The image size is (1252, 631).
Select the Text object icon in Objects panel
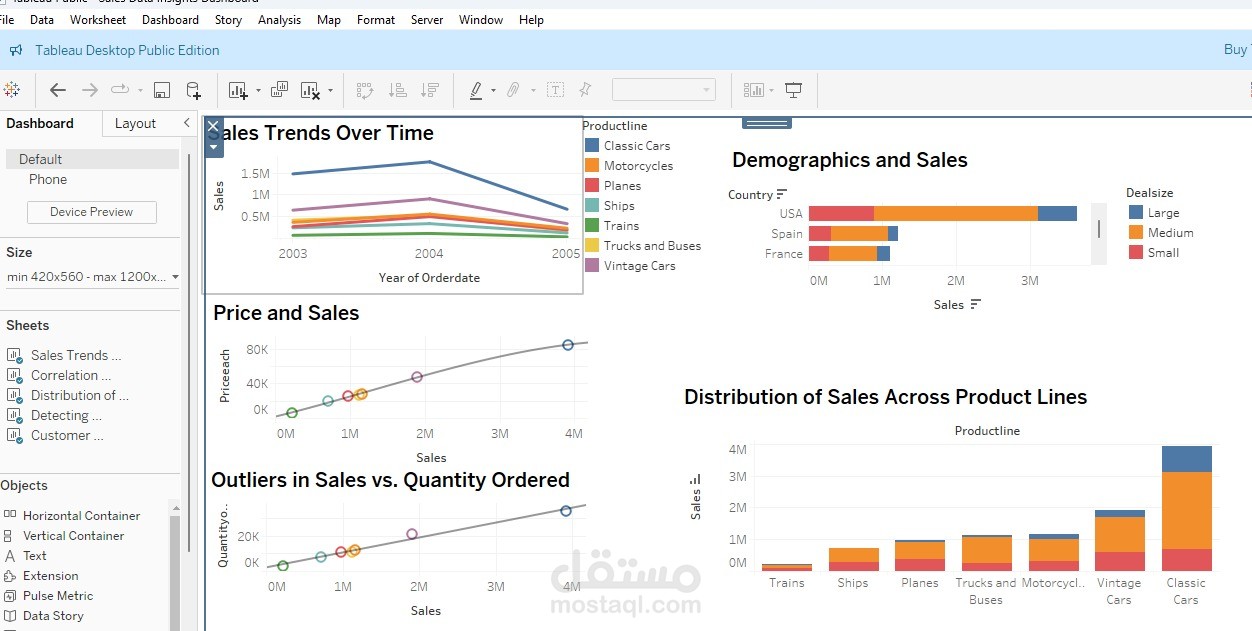[11, 555]
